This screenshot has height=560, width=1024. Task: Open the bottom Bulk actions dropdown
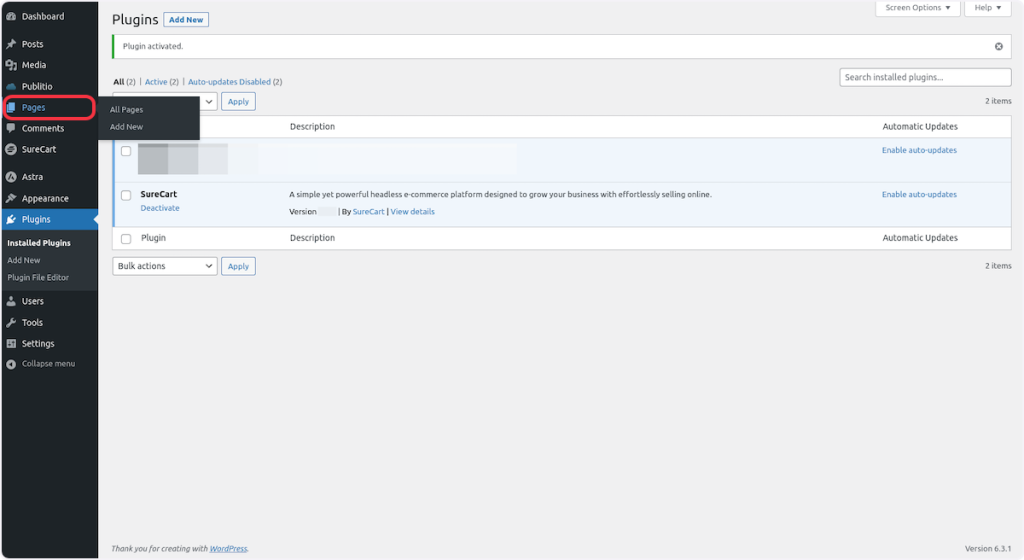(164, 266)
